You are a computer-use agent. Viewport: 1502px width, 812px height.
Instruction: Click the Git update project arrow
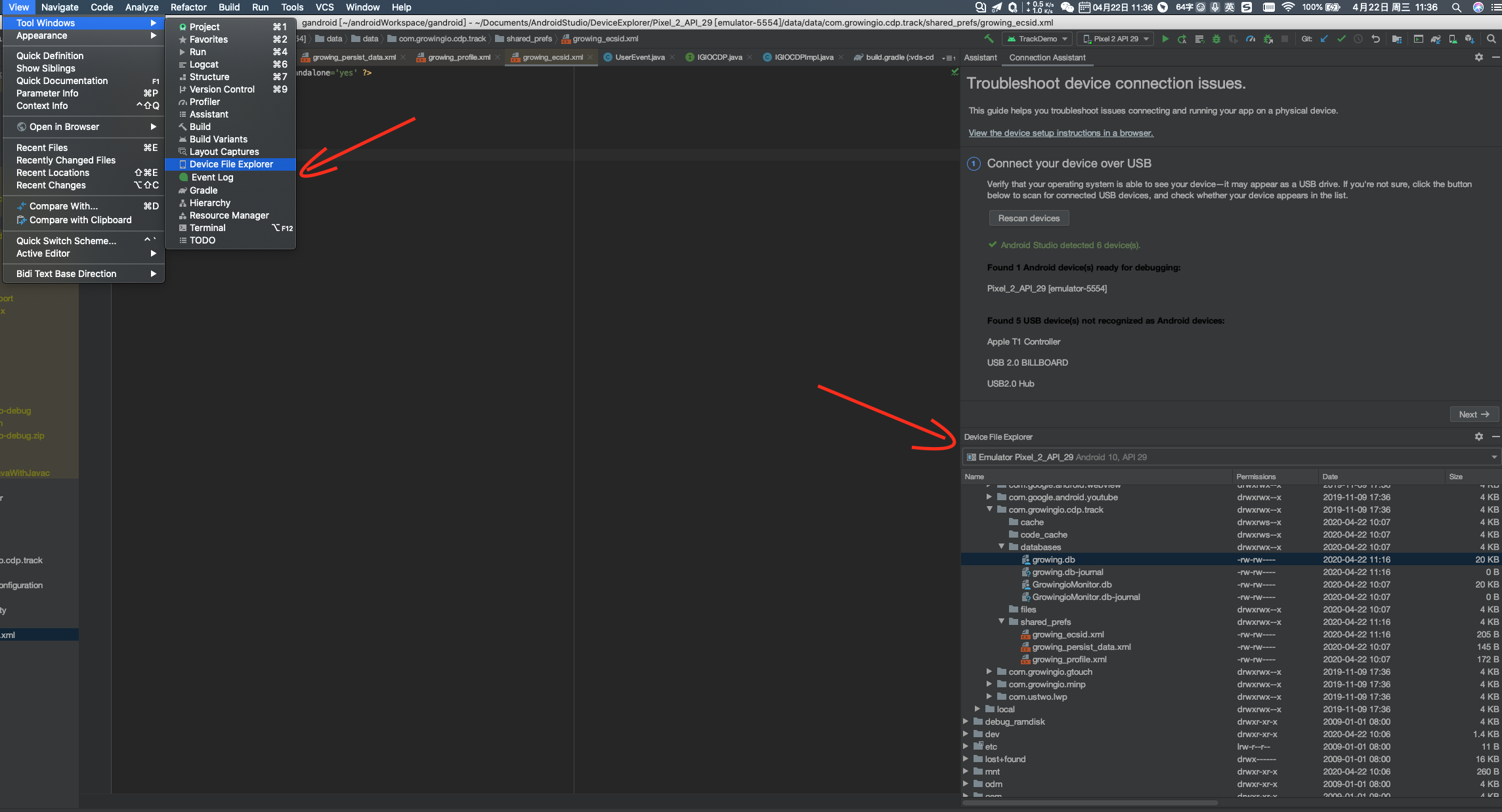point(1324,39)
